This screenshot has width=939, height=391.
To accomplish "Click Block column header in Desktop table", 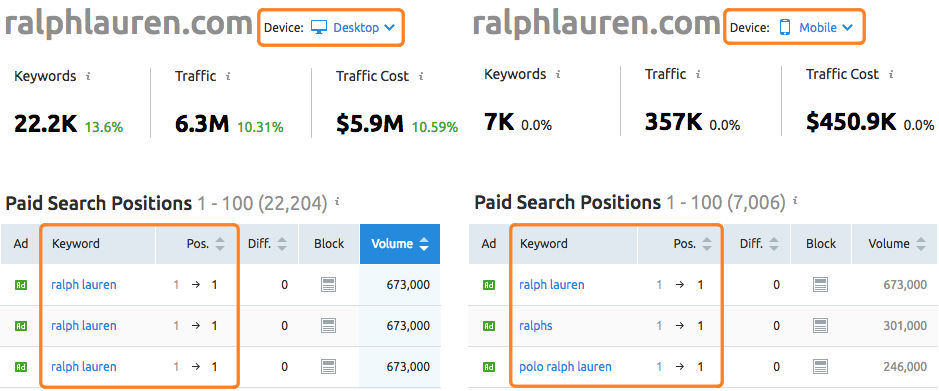I will [329, 244].
